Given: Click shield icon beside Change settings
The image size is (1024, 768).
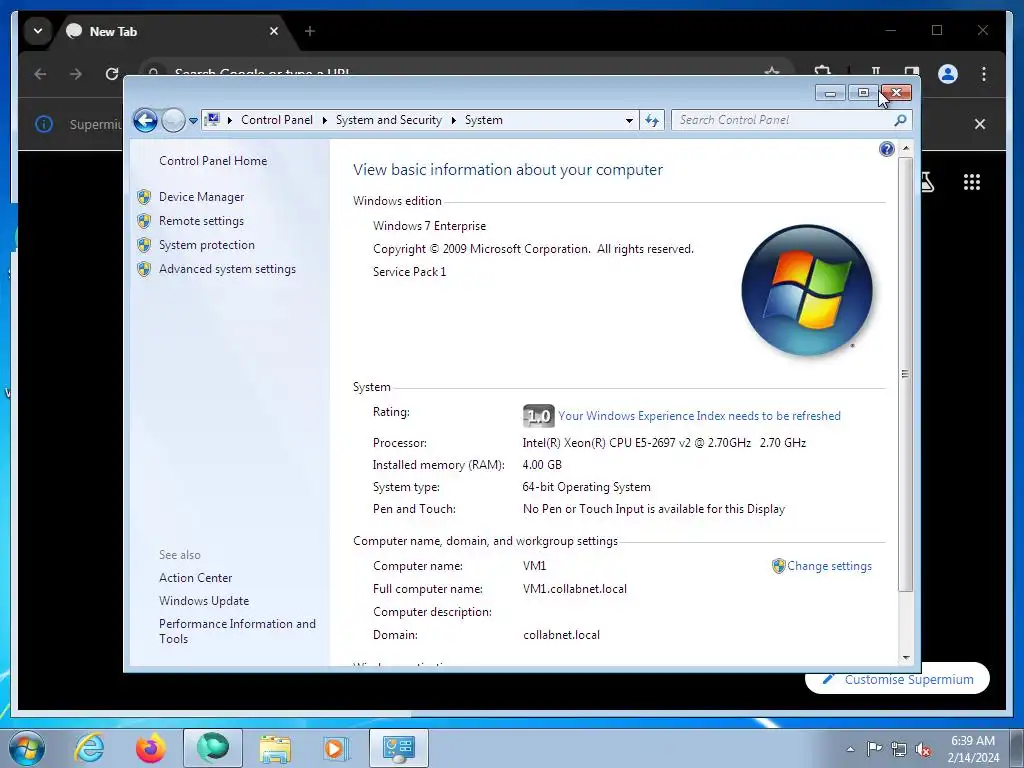Looking at the screenshot, I should click(778, 566).
